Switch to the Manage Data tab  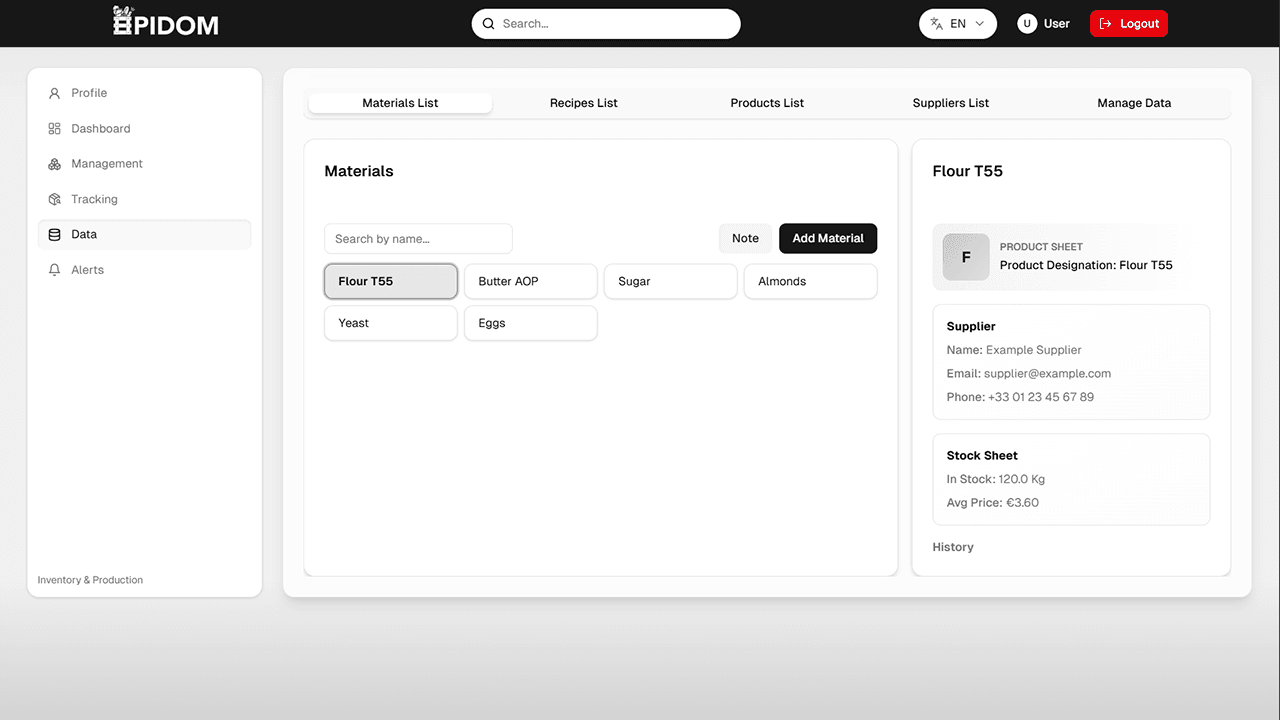1133,102
